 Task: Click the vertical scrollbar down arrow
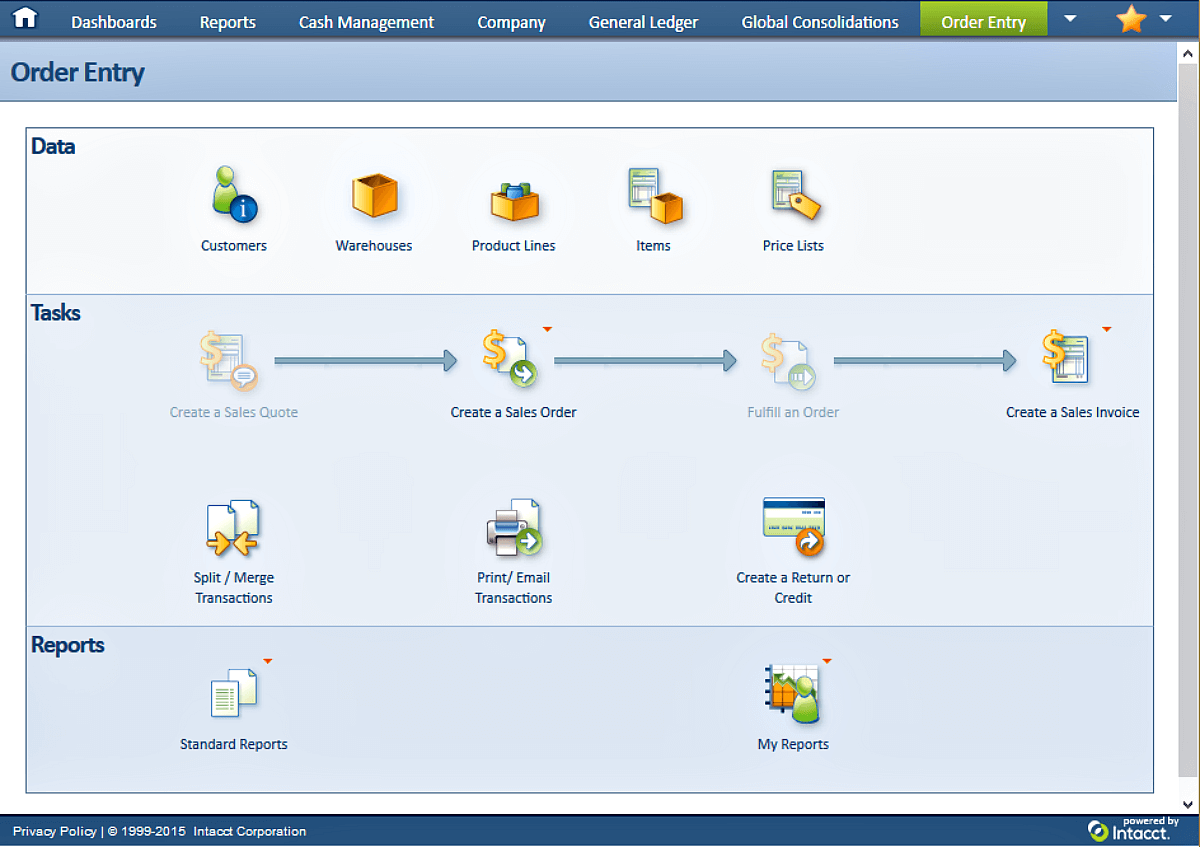[1188, 804]
